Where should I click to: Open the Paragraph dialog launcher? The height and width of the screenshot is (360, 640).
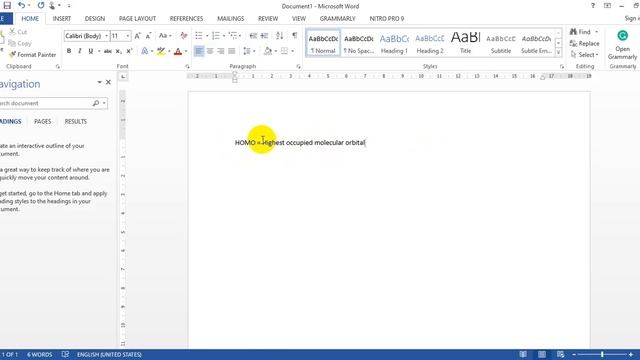coord(298,67)
